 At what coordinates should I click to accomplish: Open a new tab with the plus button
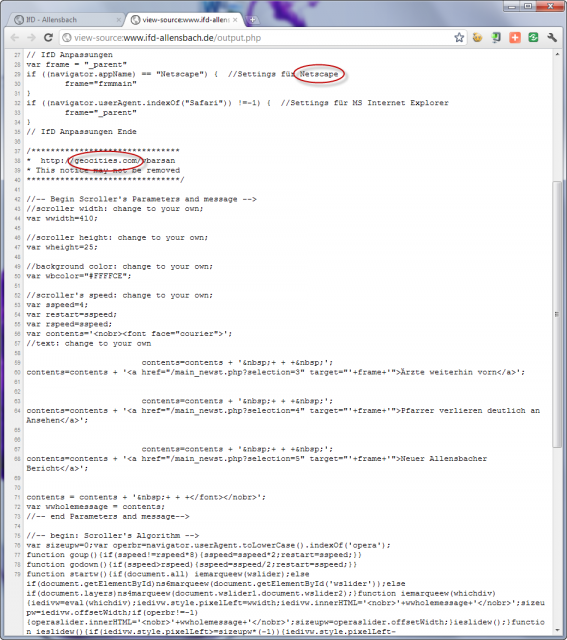click(x=252, y=20)
